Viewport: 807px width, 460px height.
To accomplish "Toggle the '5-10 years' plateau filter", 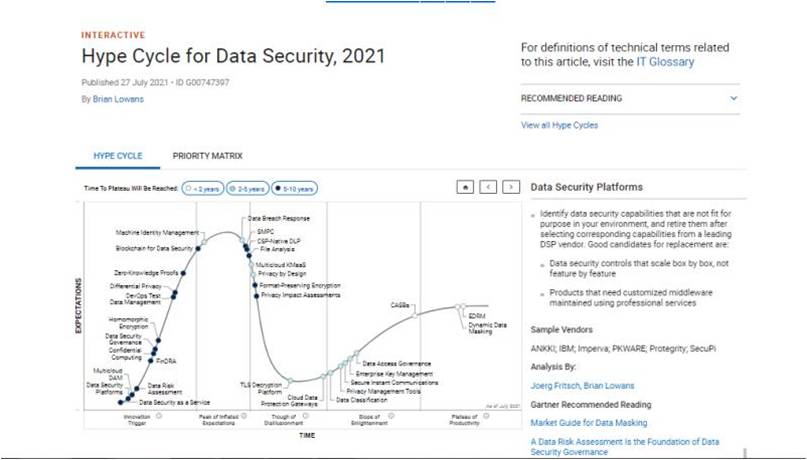I will [x=295, y=188].
